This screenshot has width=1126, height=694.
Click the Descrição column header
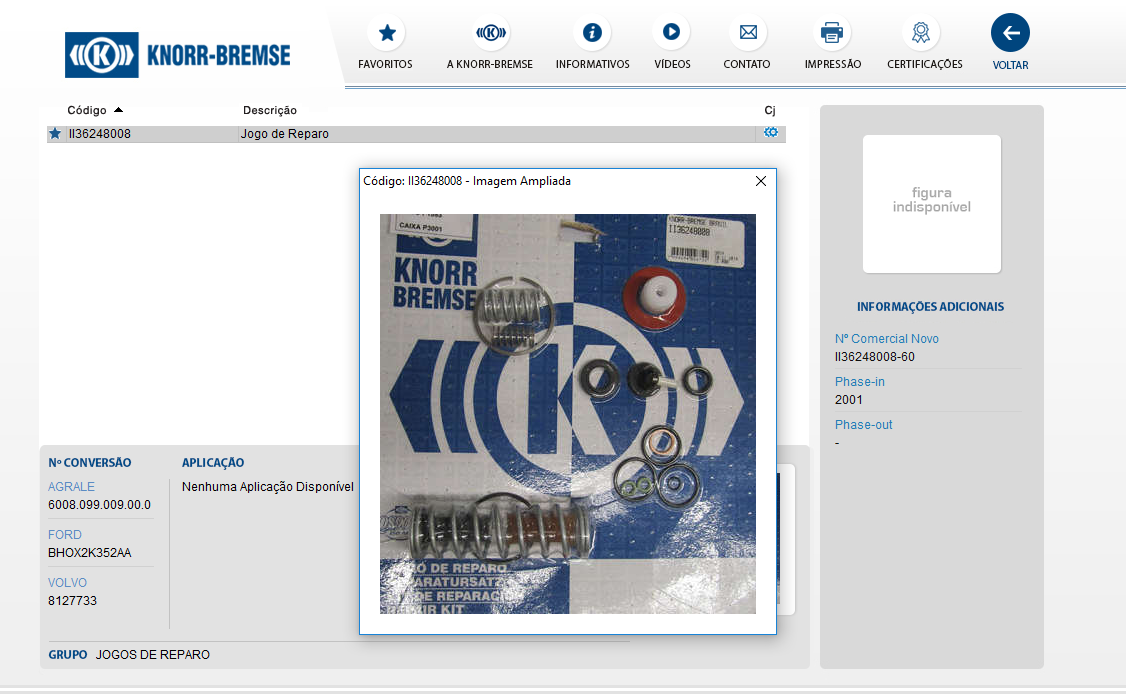270,110
